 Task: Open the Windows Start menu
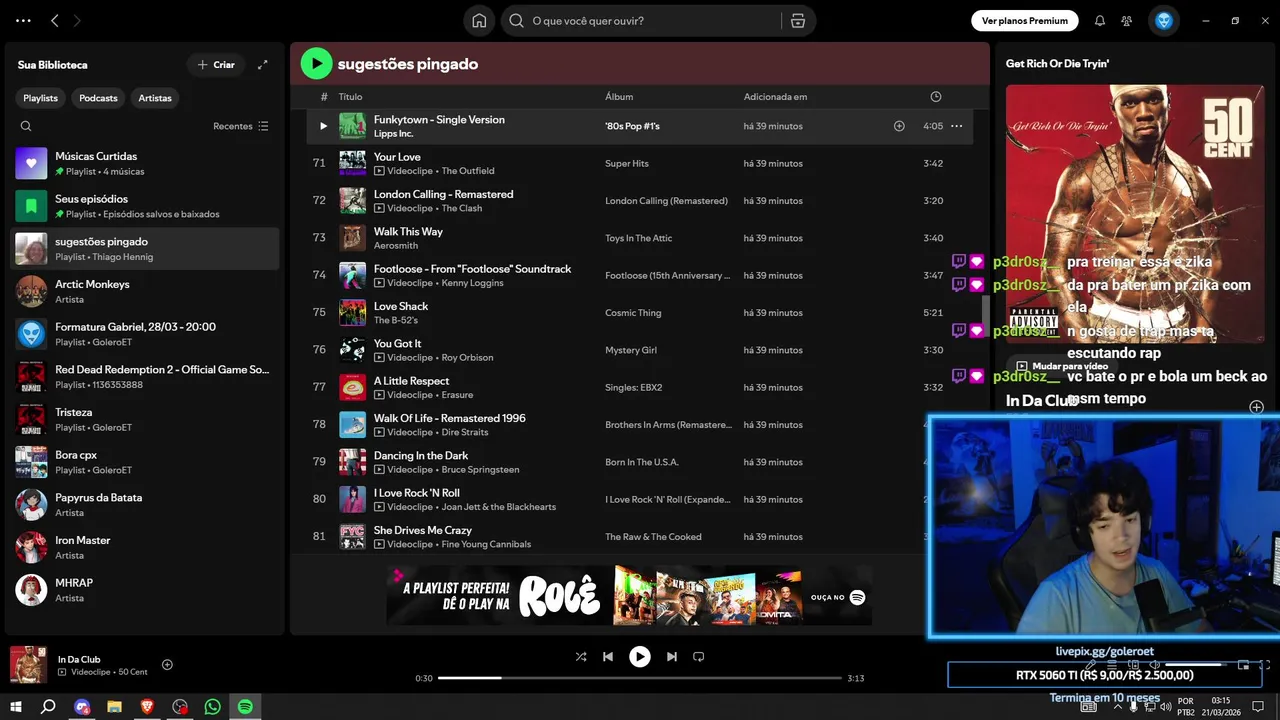pos(16,707)
